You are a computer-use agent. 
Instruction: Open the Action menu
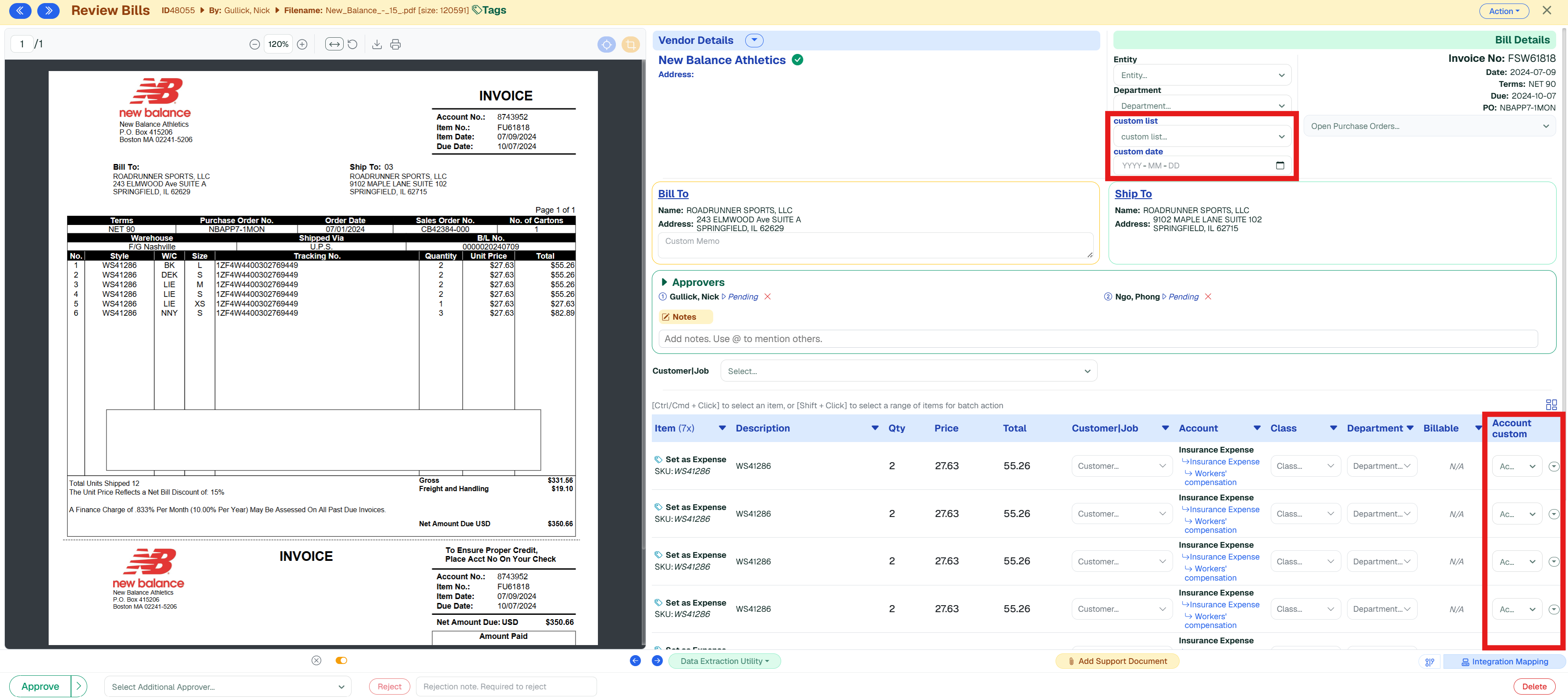[1504, 11]
